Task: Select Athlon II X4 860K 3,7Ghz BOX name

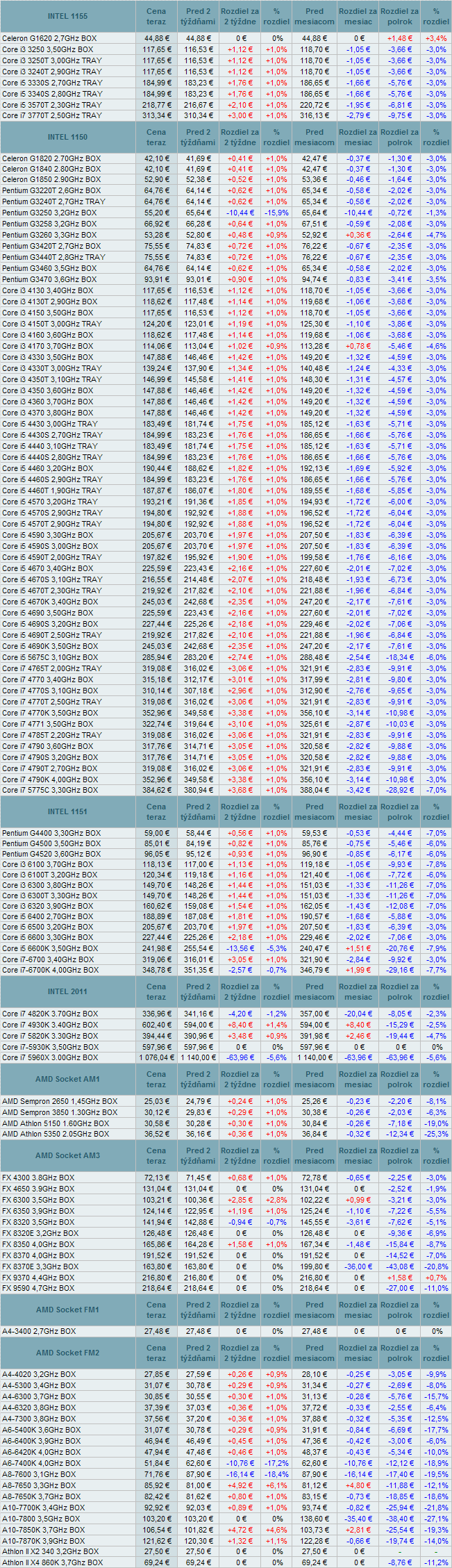Action: 52,1562
